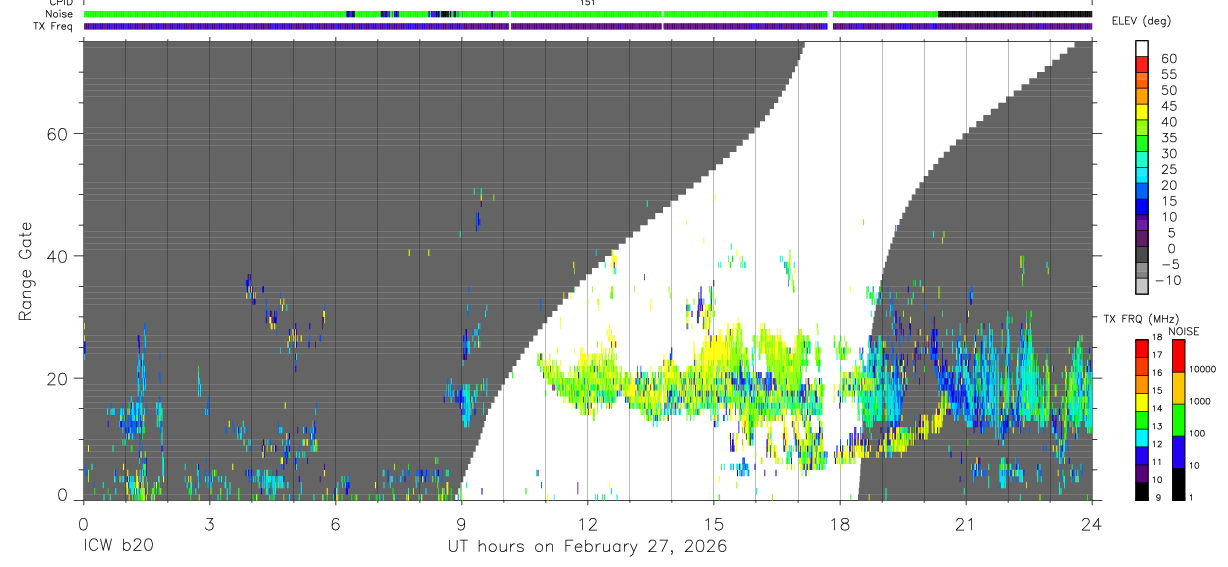
Task: Click the cyan 25-degree elevation legend swatch
Action: point(1142,176)
